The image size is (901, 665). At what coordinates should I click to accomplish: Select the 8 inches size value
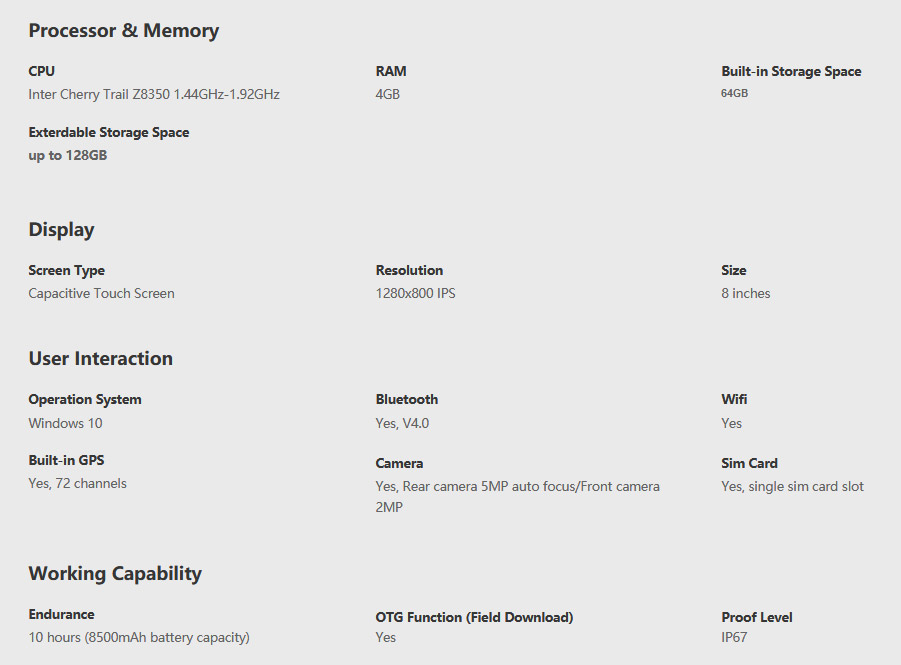[746, 293]
